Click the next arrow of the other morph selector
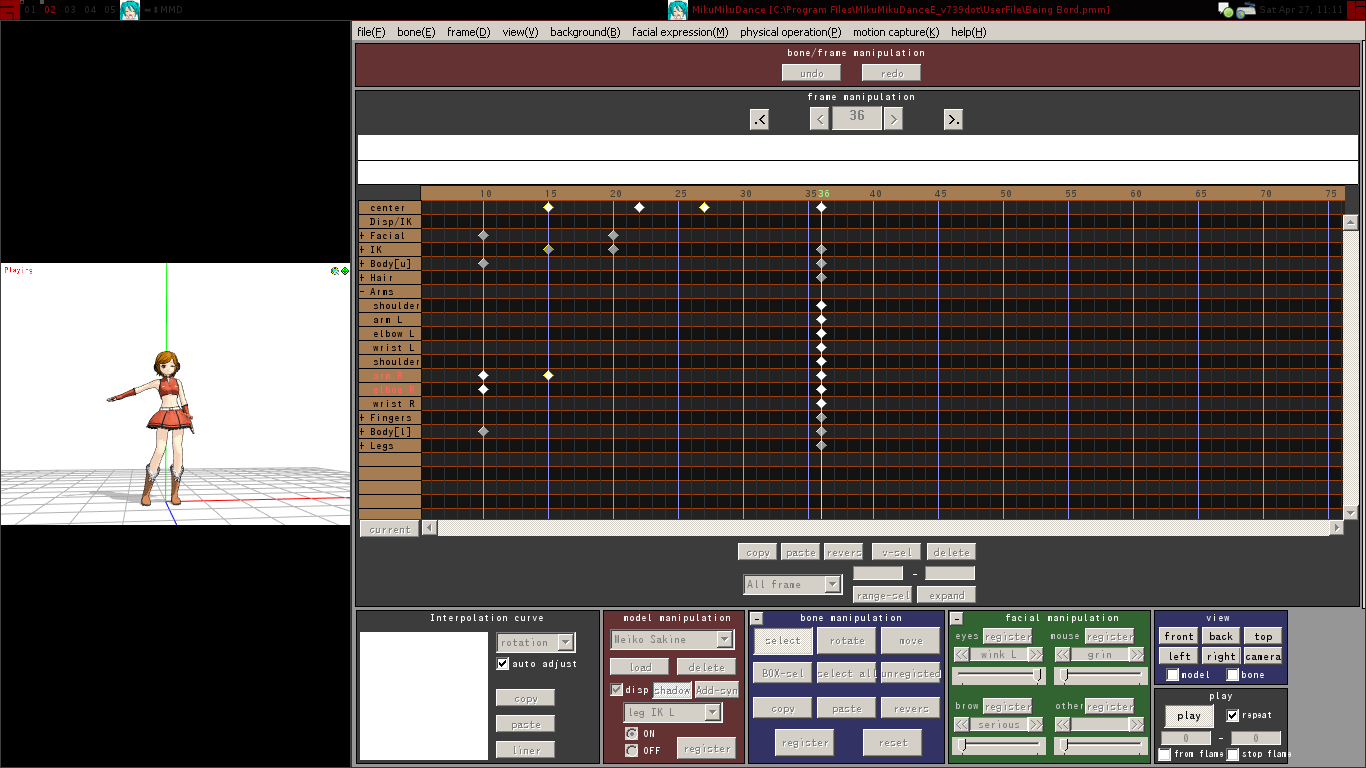The image size is (1366, 768). tap(1136, 725)
